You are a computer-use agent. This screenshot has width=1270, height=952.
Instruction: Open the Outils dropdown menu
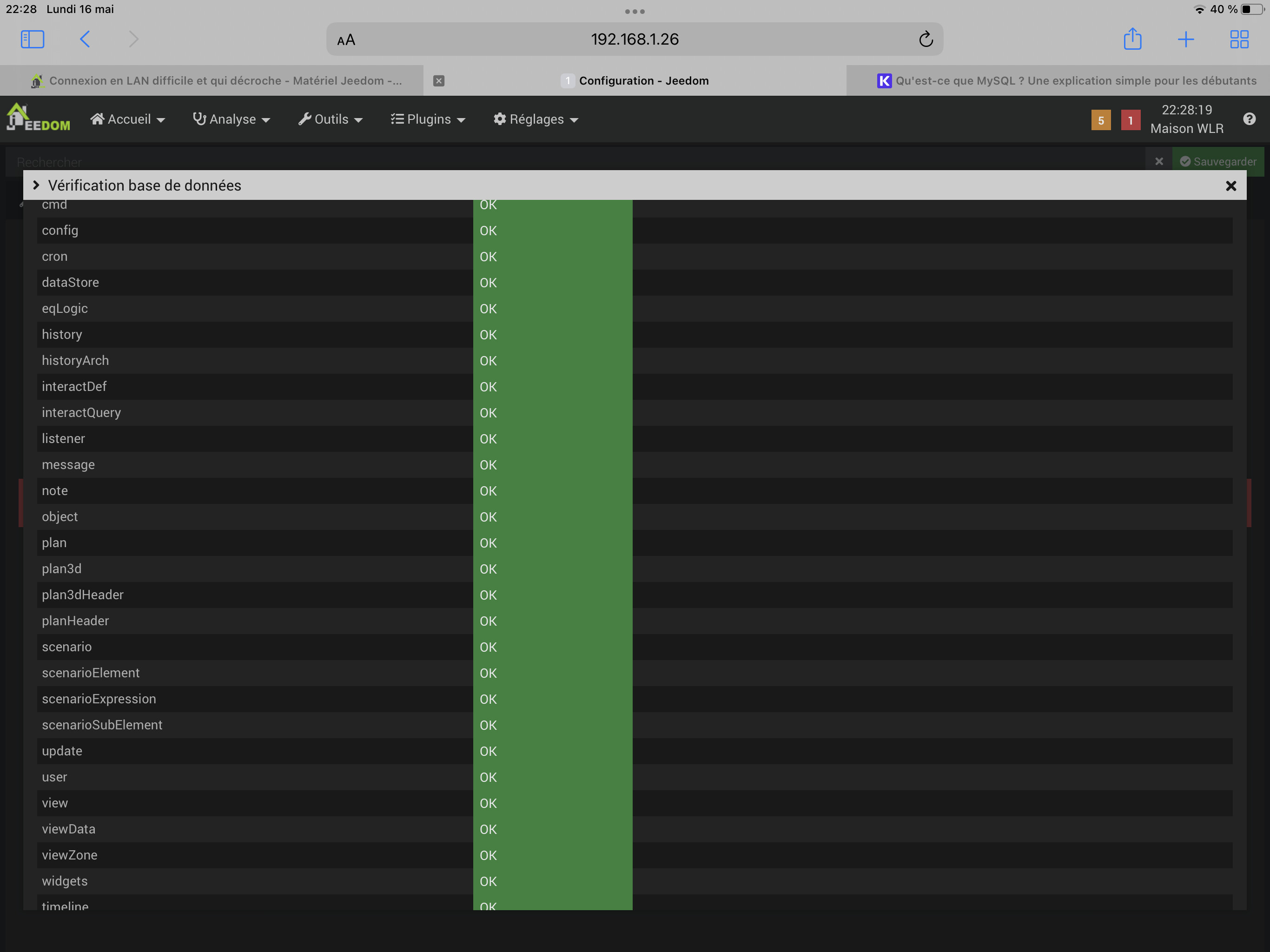pos(330,119)
